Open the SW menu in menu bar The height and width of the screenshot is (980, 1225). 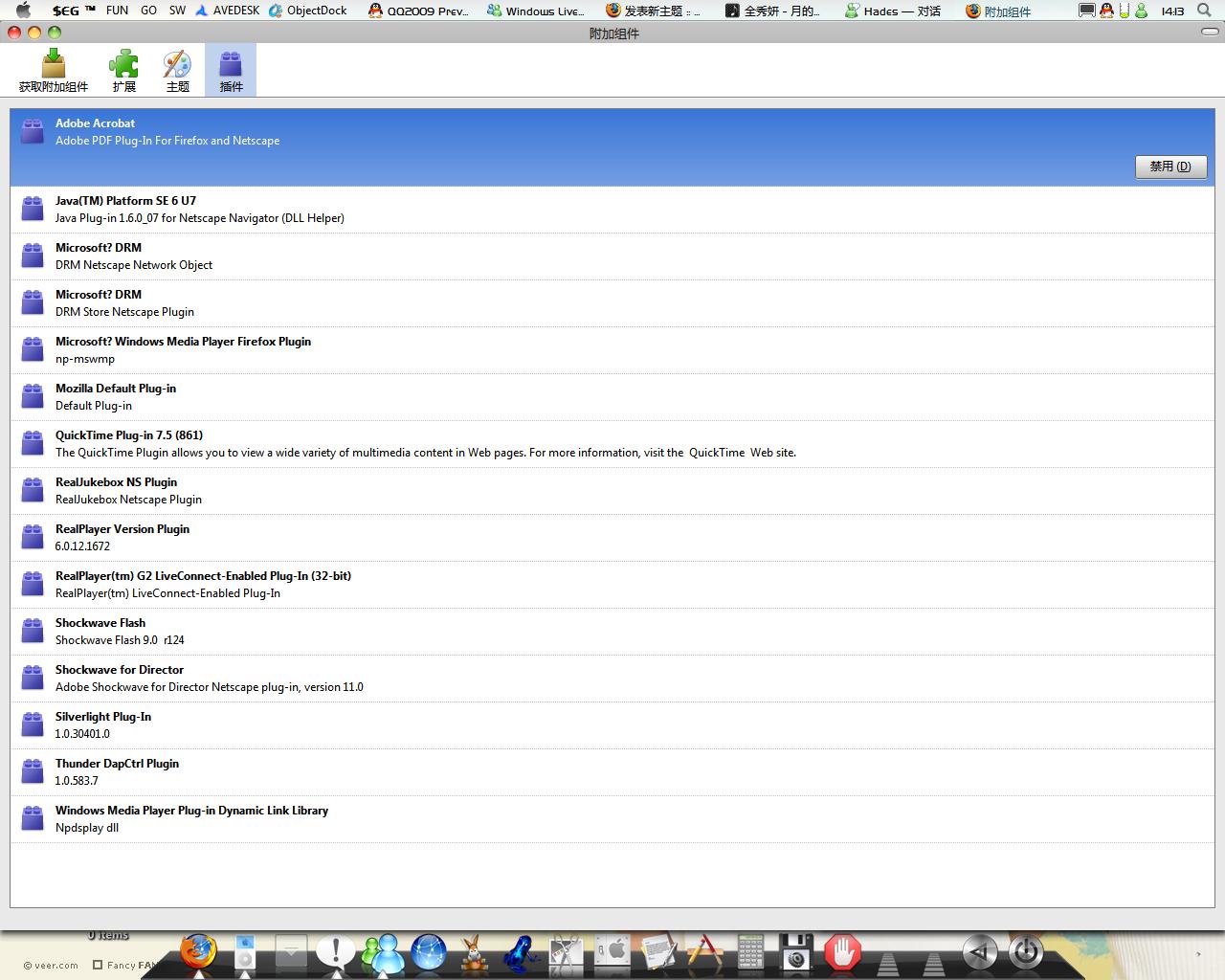click(x=177, y=11)
